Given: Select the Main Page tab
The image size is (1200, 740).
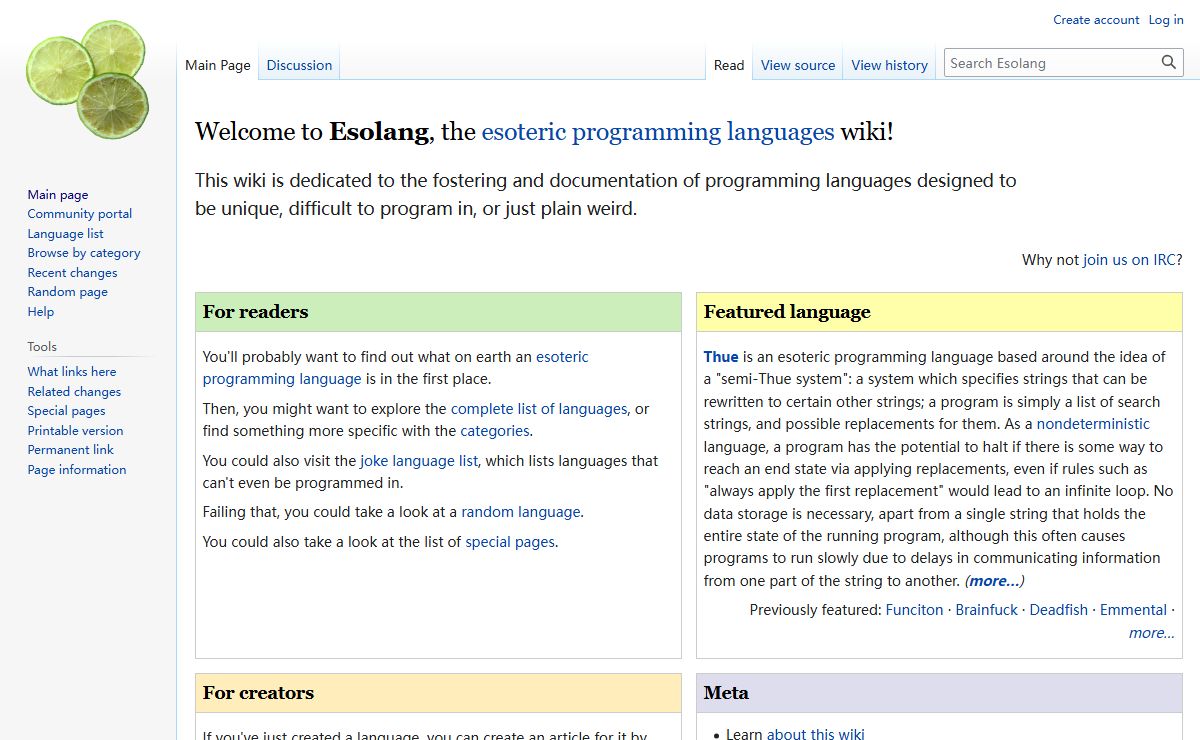Looking at the screenshot, I should coord(218,65).
